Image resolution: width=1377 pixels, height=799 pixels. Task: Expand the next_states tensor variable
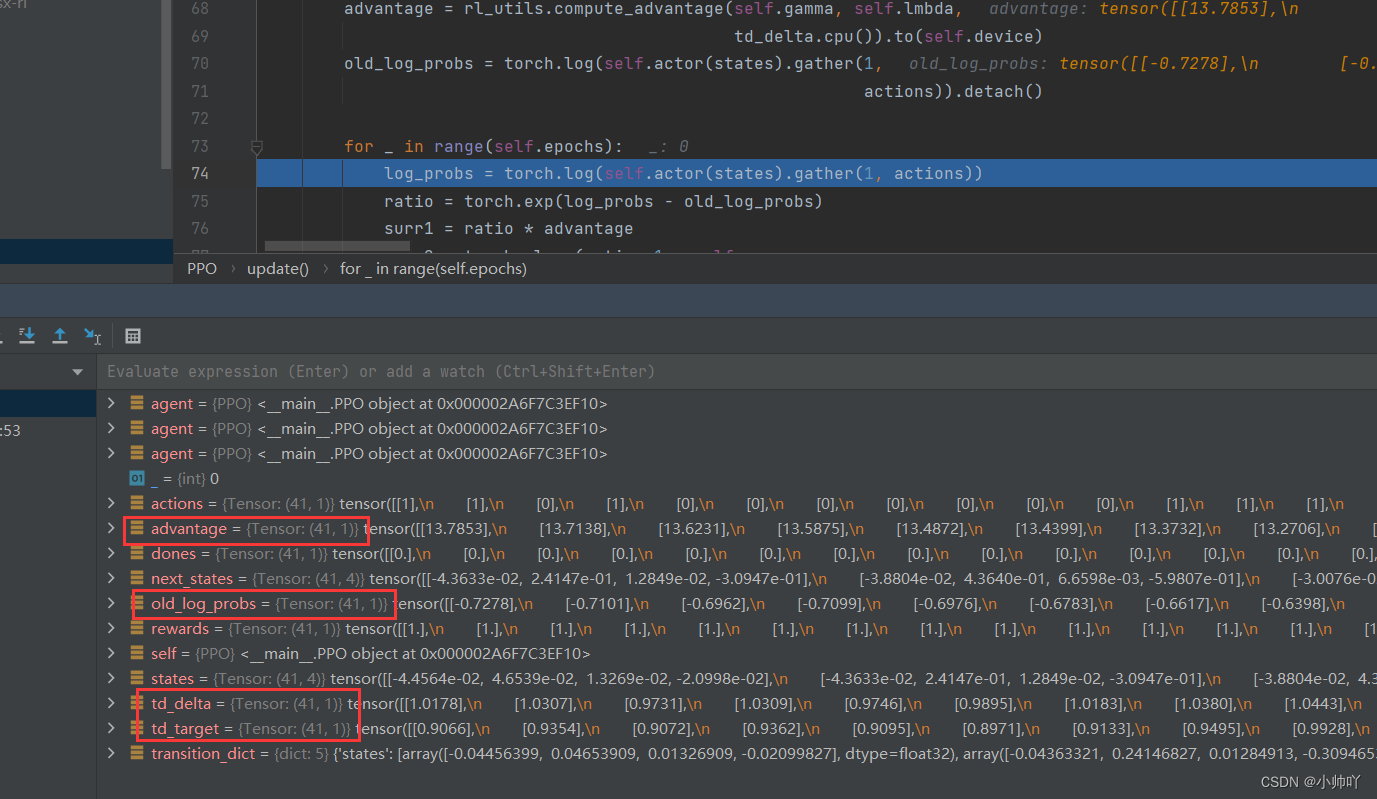coord(112,578)
